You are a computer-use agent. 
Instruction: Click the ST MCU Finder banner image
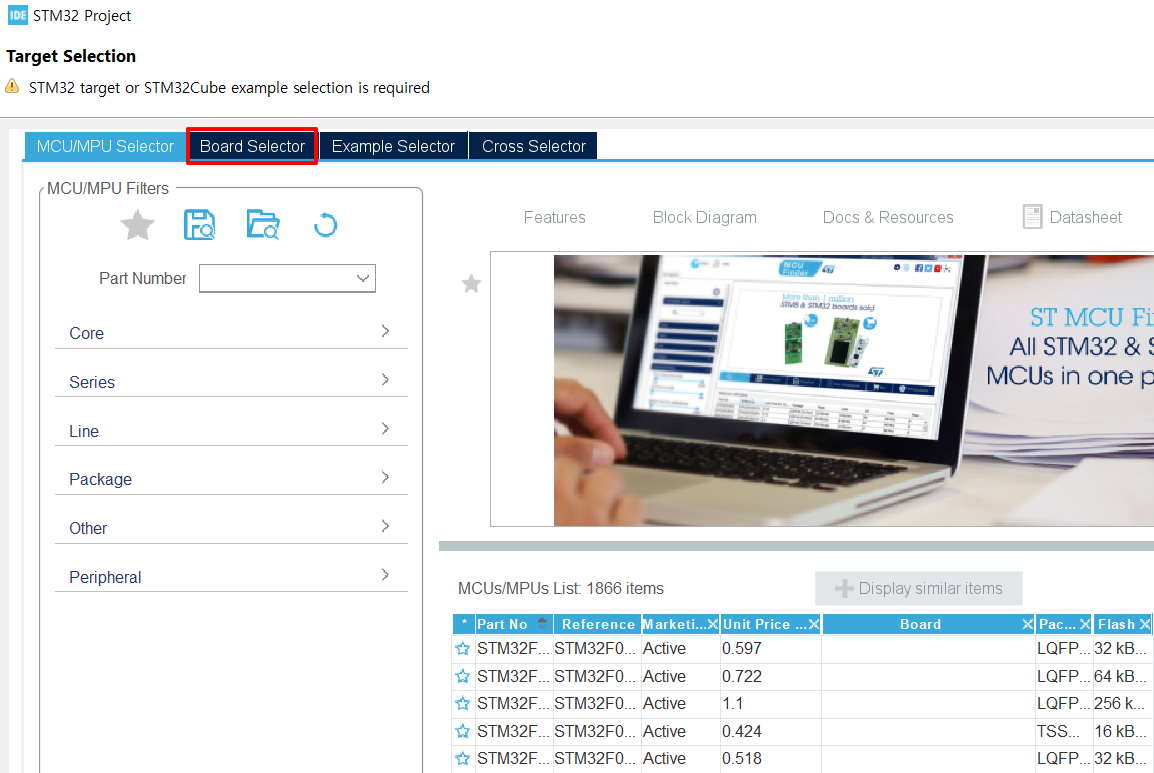tap(854, 390)
